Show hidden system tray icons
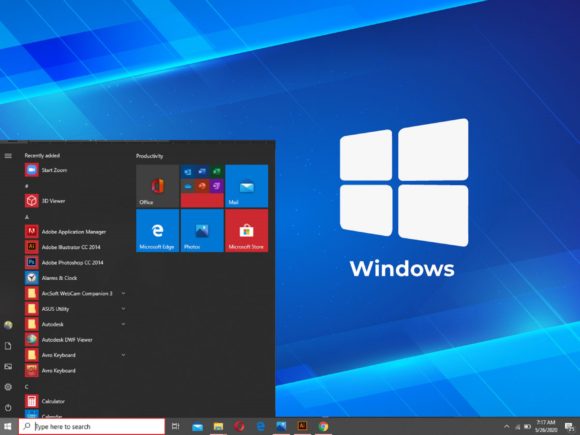The image size is (580, 435). (x=506, y=426)
